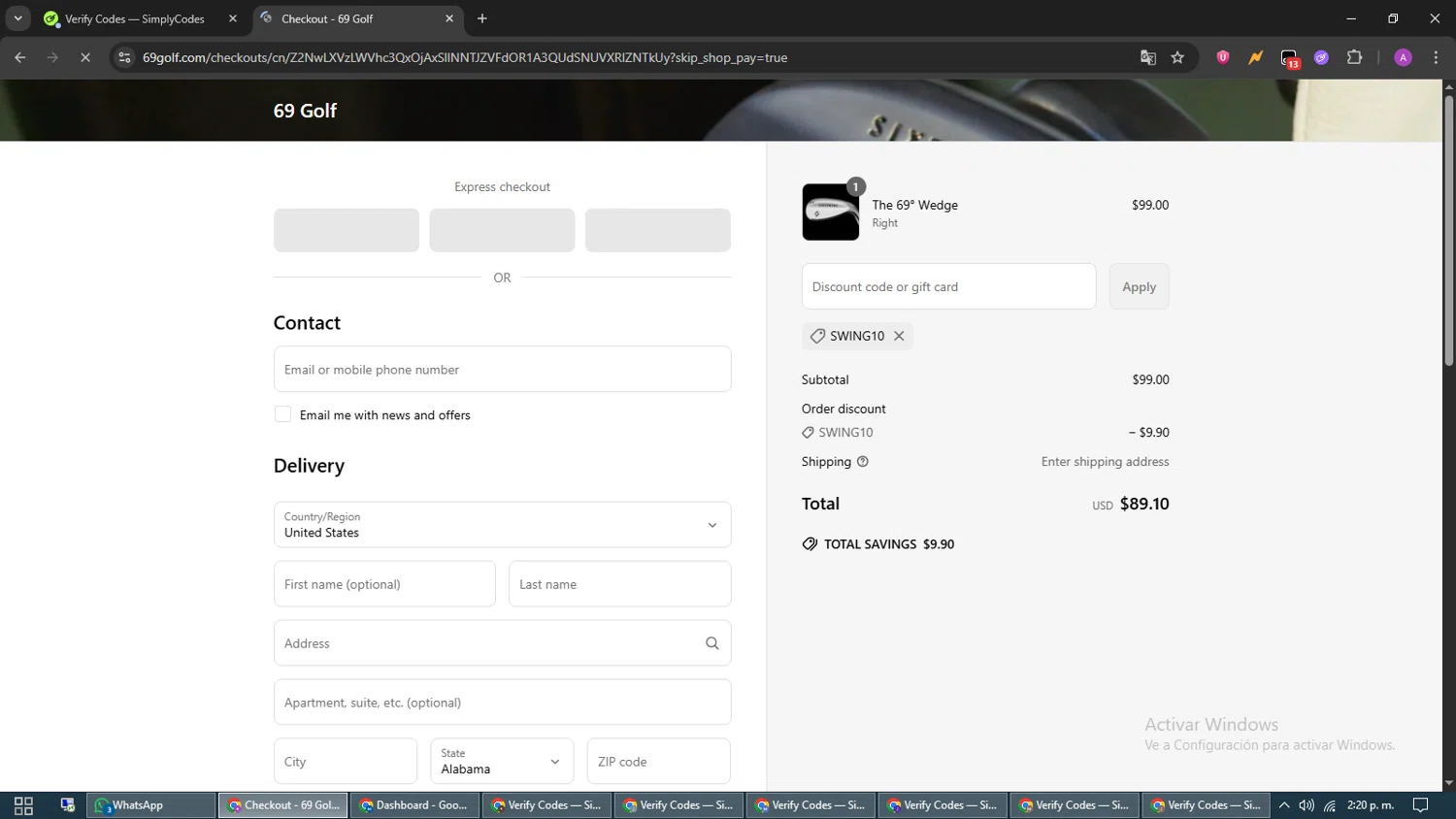1456x819 pixels.
Task: Click the address search magnifier icon
Action: [x=711, y=643]
